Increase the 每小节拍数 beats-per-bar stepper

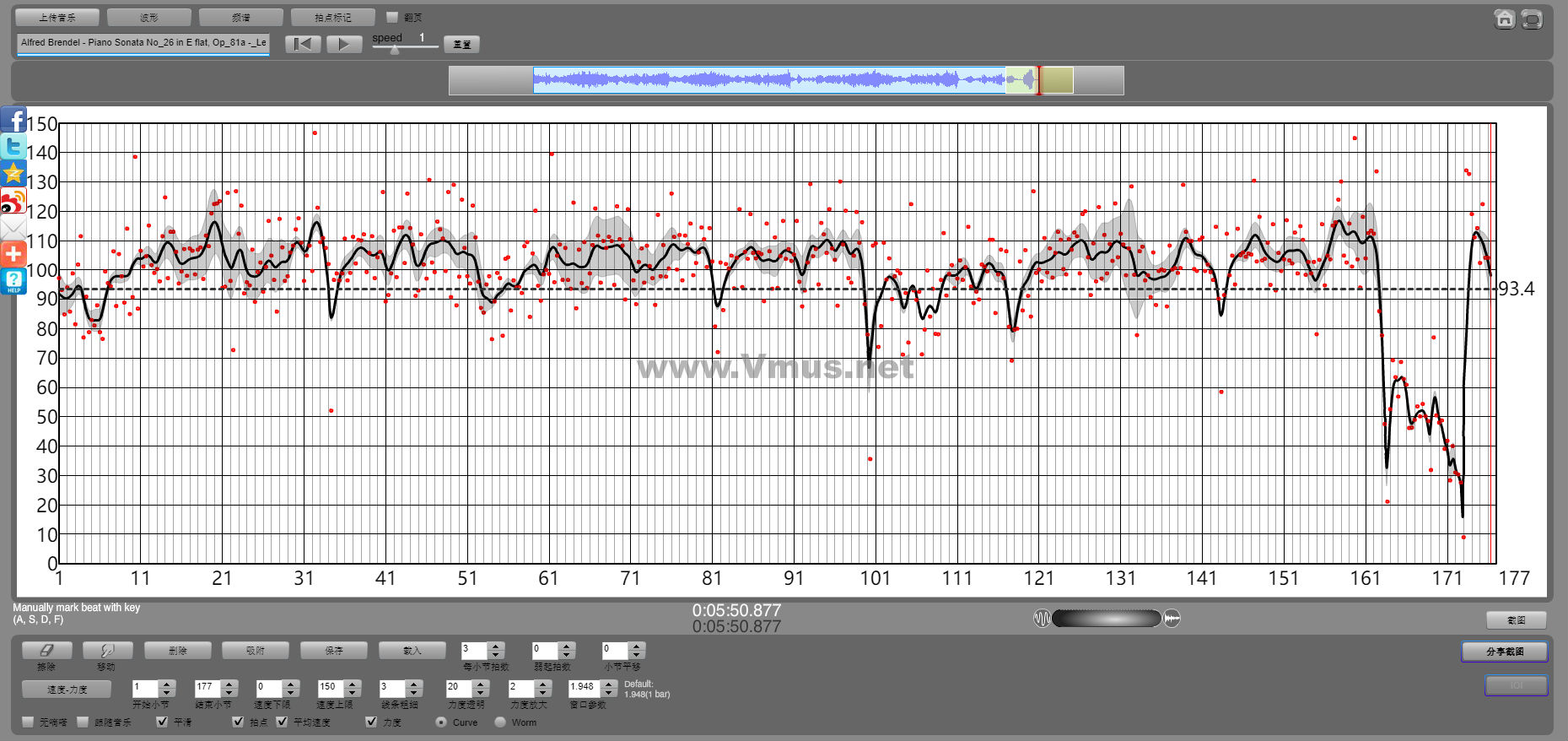click(x=496, y=646)
